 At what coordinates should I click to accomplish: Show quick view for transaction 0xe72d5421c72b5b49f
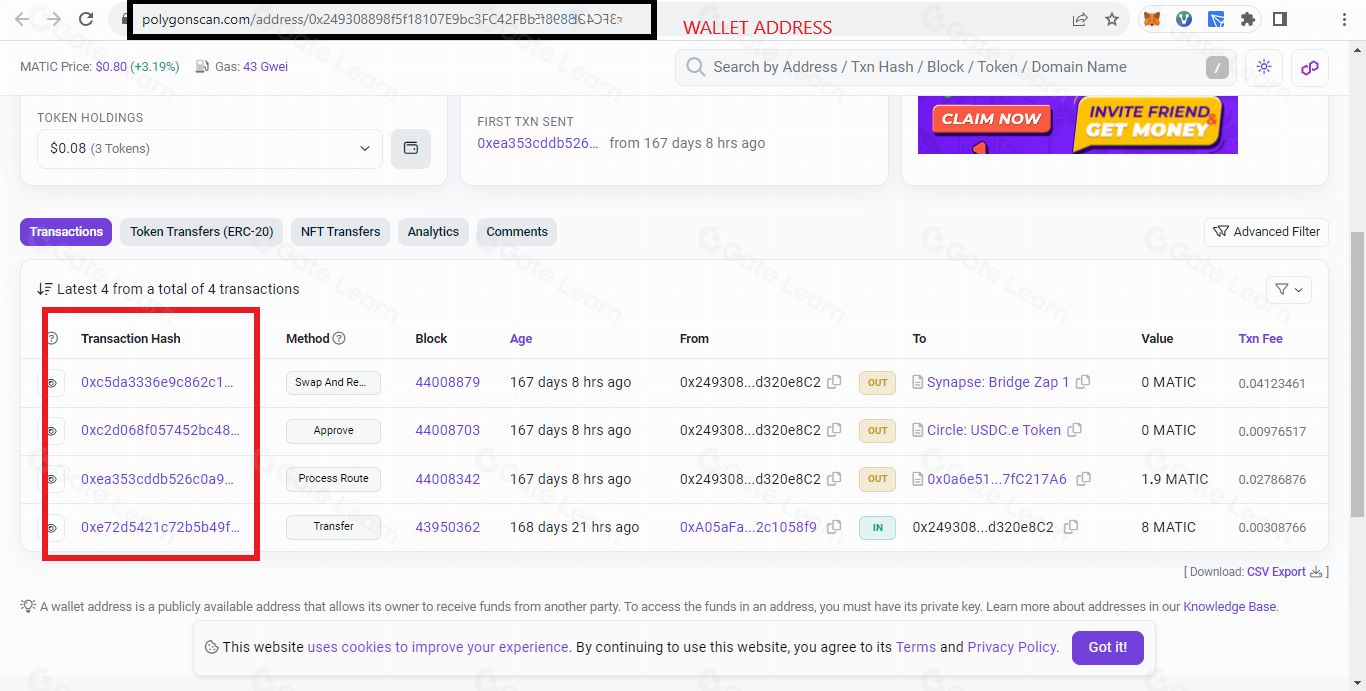(51, 527)
